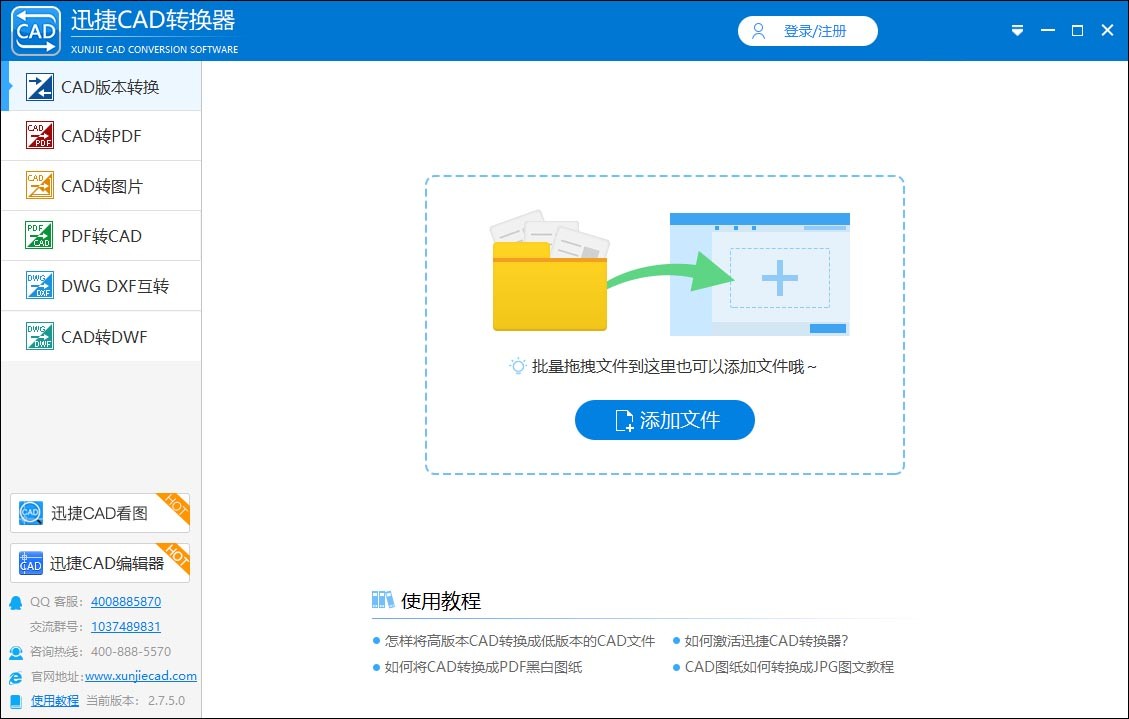This screenshot has width=1129, height=719.
Task: Visit the official site www.xunjiecad.com
Action: tap(140, 676)
